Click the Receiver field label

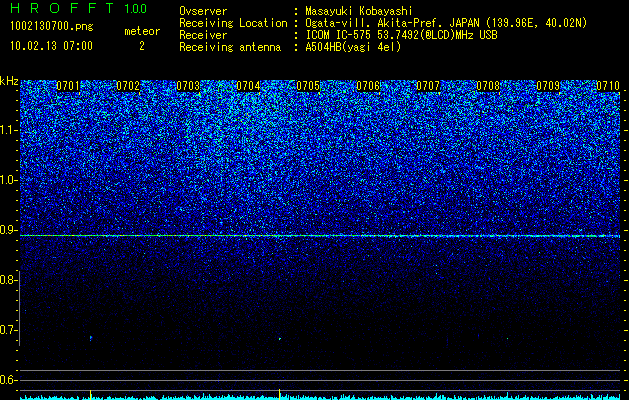point(203,35)
